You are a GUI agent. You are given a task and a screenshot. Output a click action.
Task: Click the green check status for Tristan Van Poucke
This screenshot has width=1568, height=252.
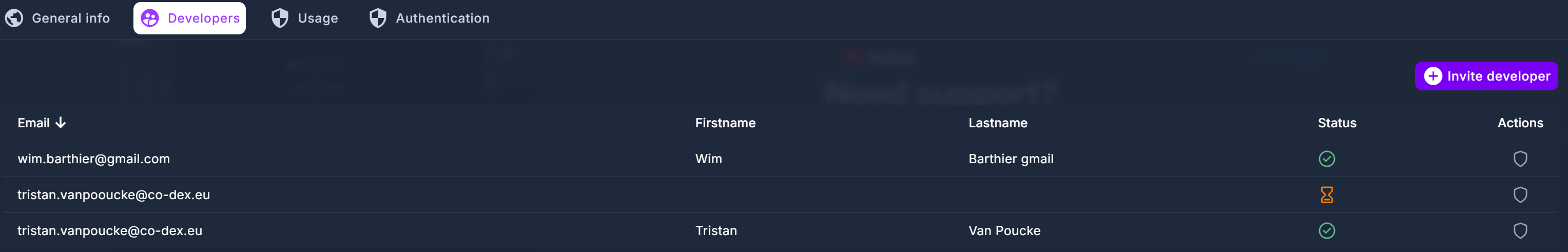point(1326,230)
